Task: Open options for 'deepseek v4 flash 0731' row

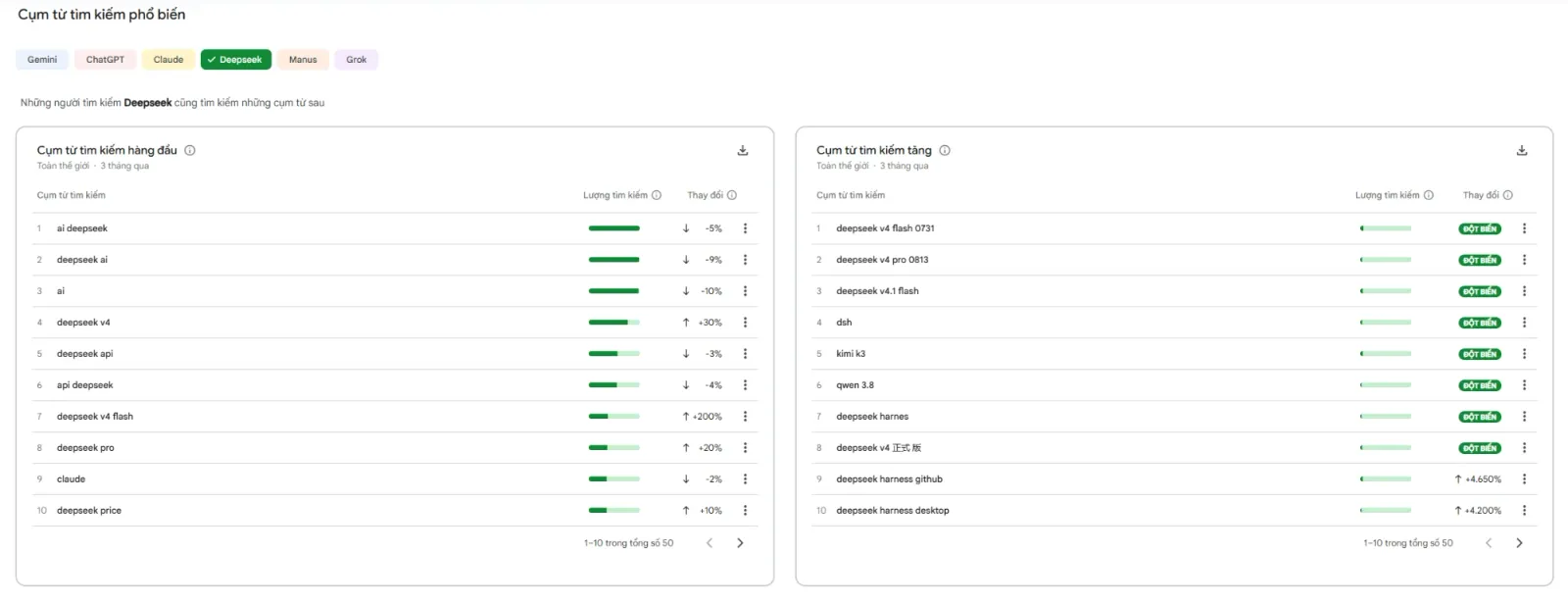Action: (1524, 228)
